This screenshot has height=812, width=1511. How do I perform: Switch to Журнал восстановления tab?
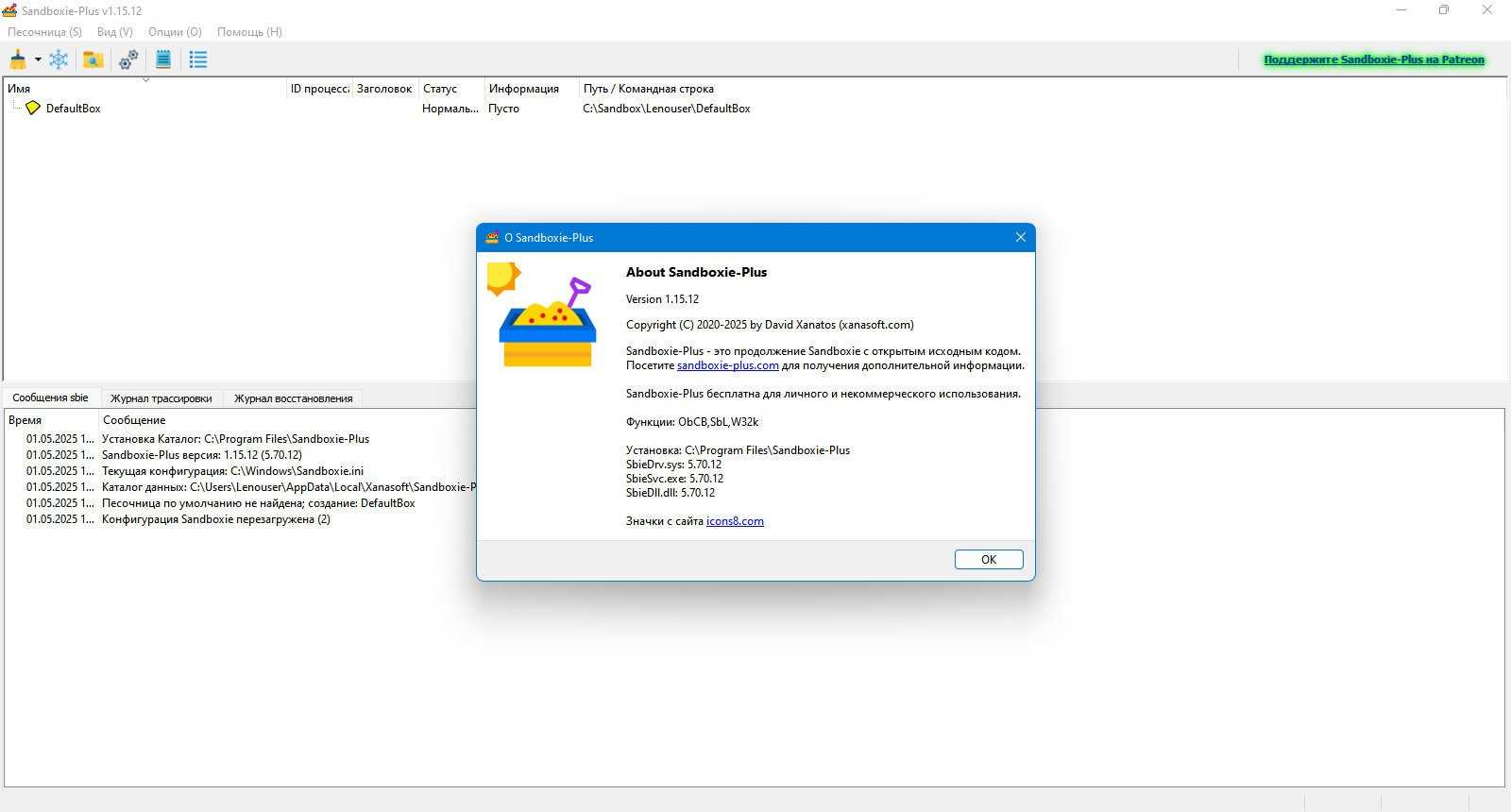293,398
